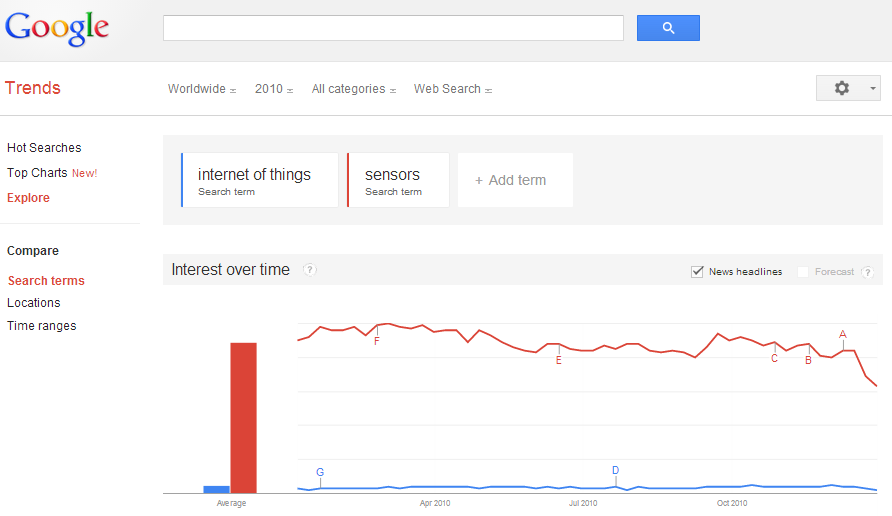The height and width of the screenshot is (516, 892).
Task: Click news headline marker A
Action: pos(843,335)
